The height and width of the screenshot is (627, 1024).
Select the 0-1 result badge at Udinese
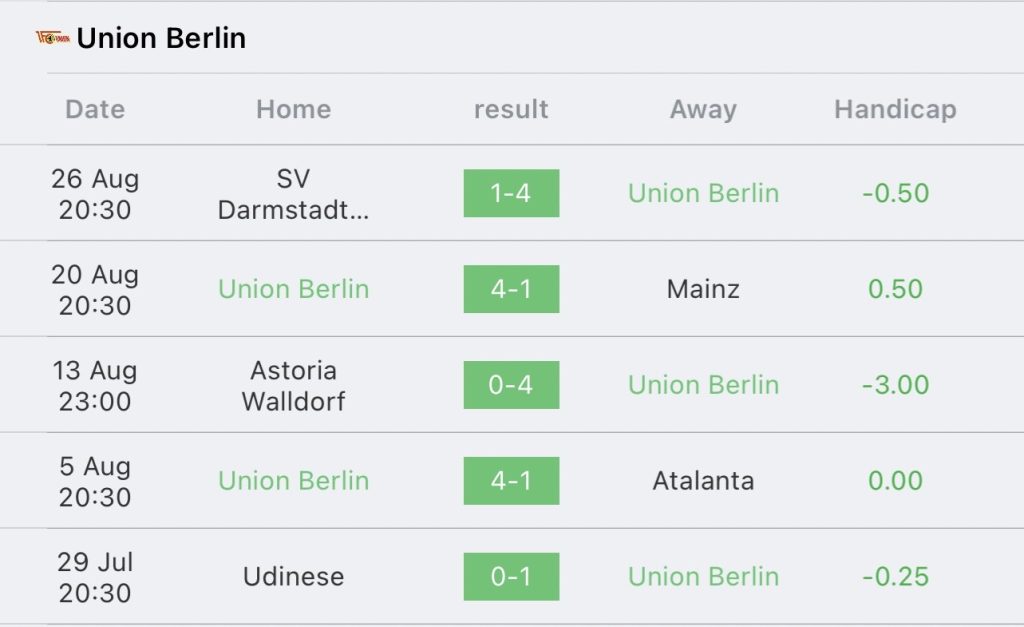(x=511, y=577)
